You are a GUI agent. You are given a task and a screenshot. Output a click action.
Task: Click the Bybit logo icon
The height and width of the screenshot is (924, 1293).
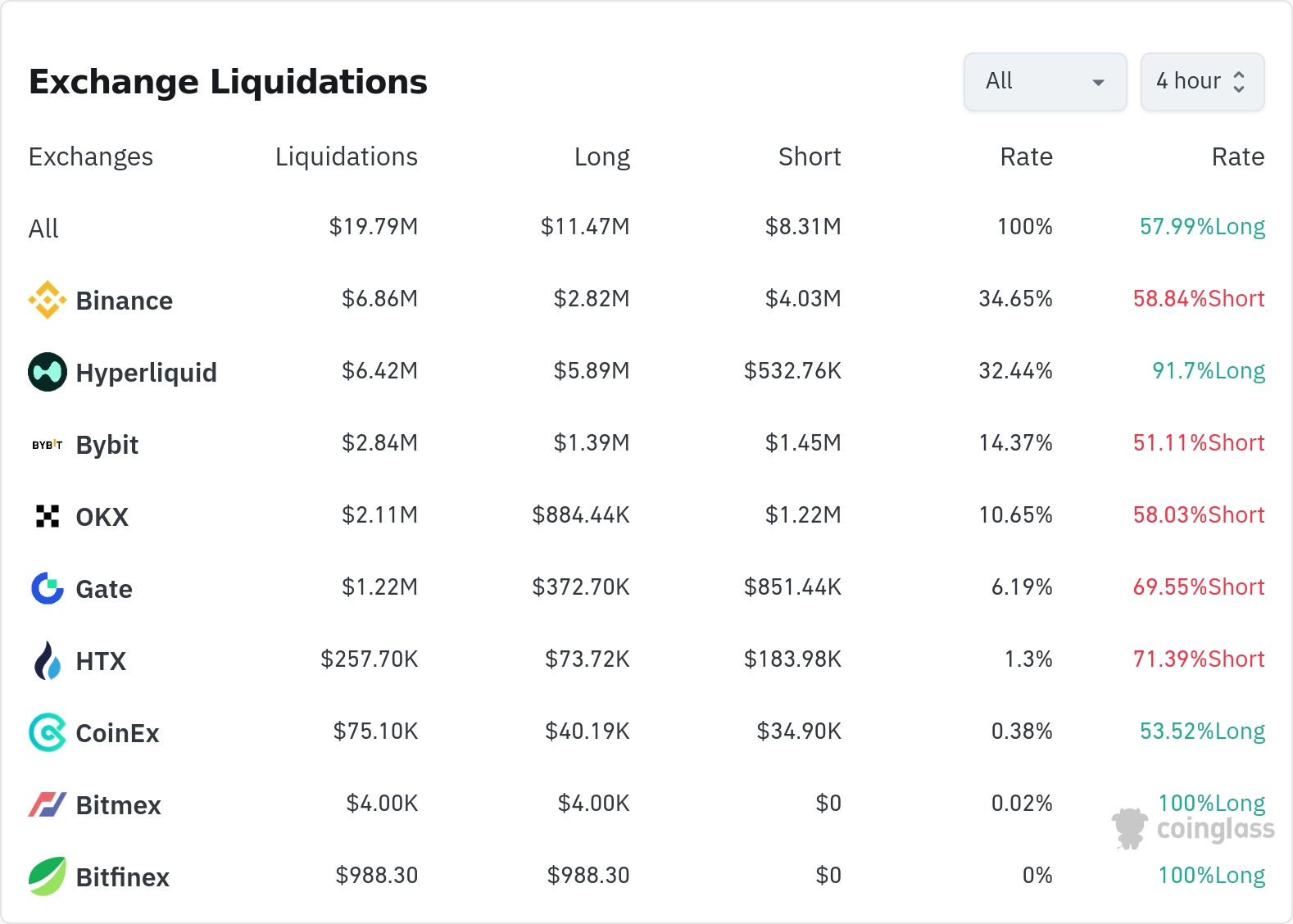(x=48, y=445)
